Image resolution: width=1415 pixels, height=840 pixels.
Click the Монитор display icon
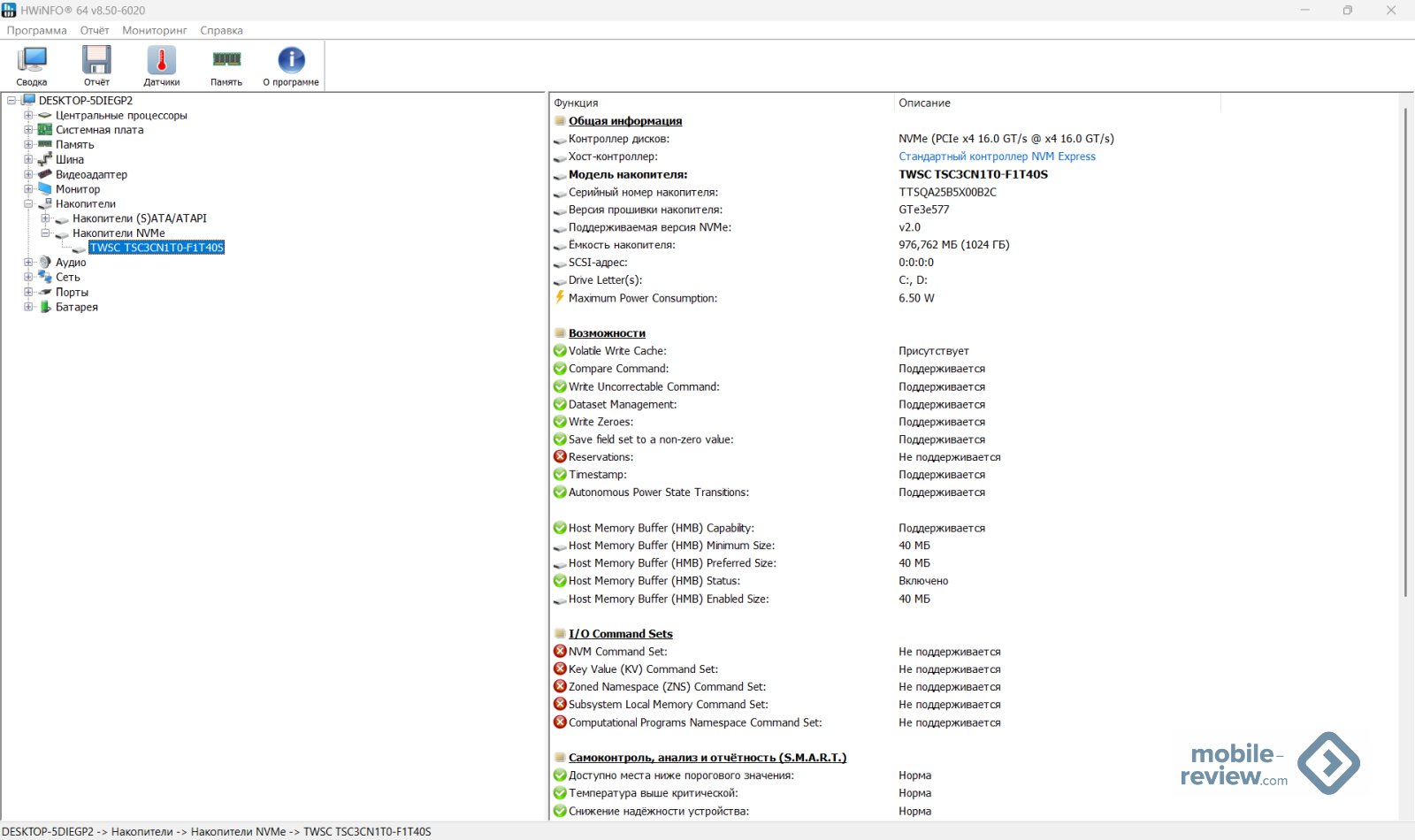pos(45,189)
